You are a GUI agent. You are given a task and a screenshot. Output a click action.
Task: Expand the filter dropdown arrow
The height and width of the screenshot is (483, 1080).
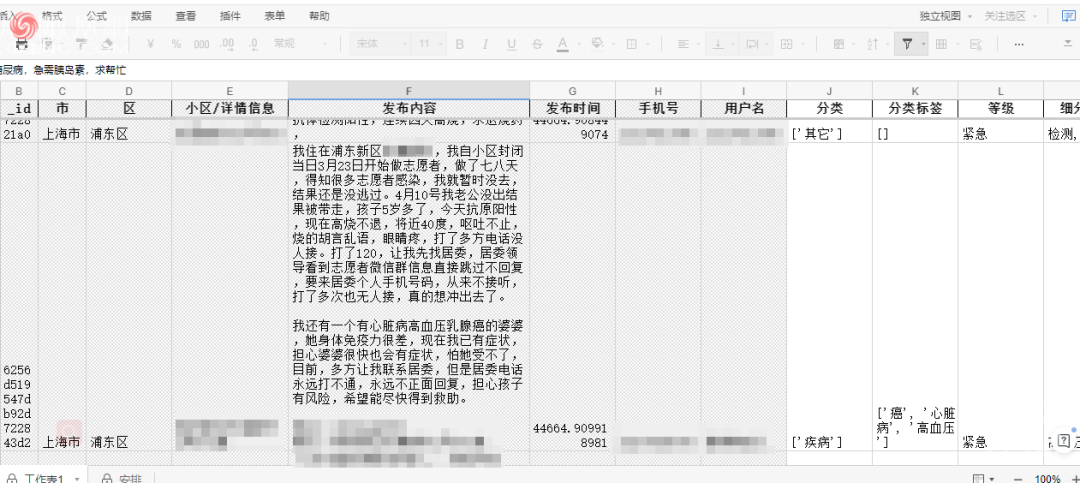(x=923, y=44)
